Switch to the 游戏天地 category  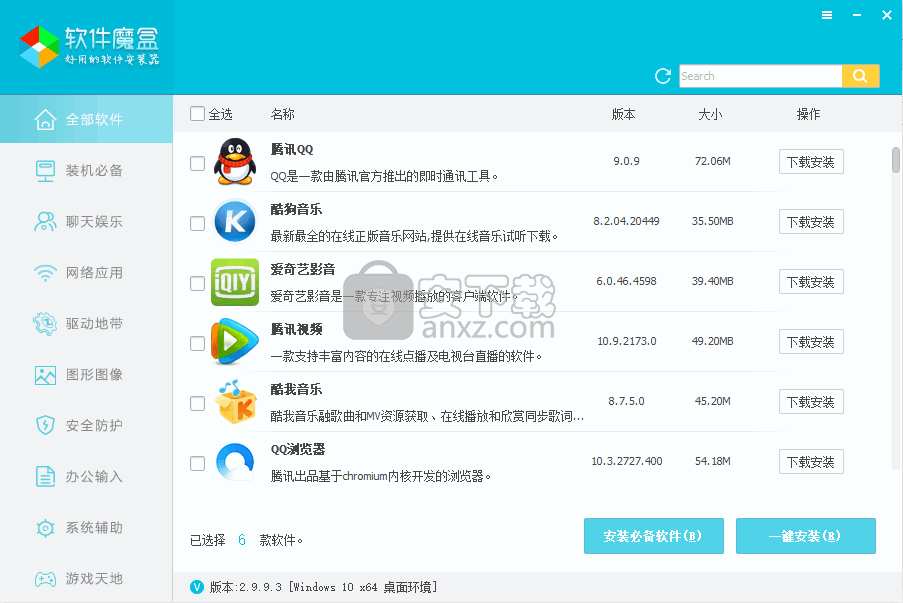coord(86,578)
